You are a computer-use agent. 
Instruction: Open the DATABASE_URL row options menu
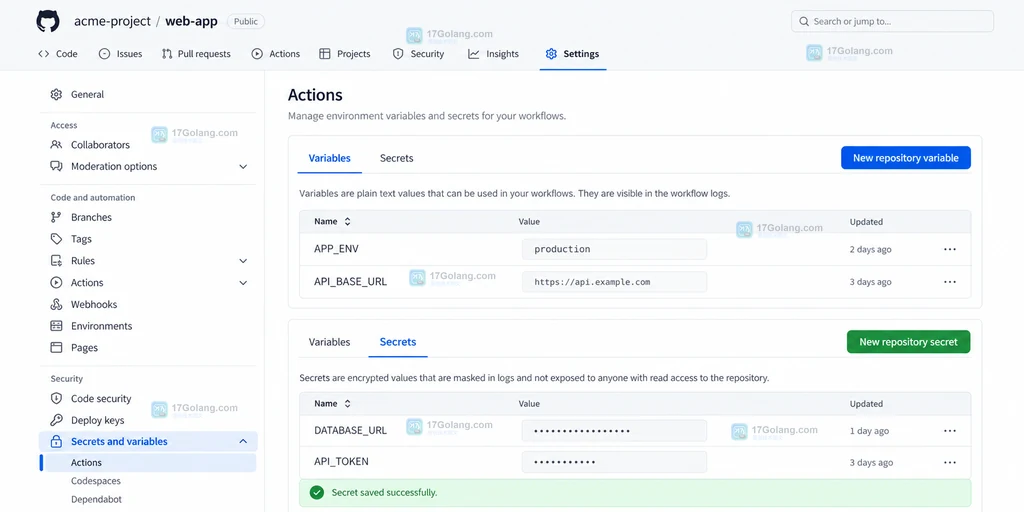950,430
